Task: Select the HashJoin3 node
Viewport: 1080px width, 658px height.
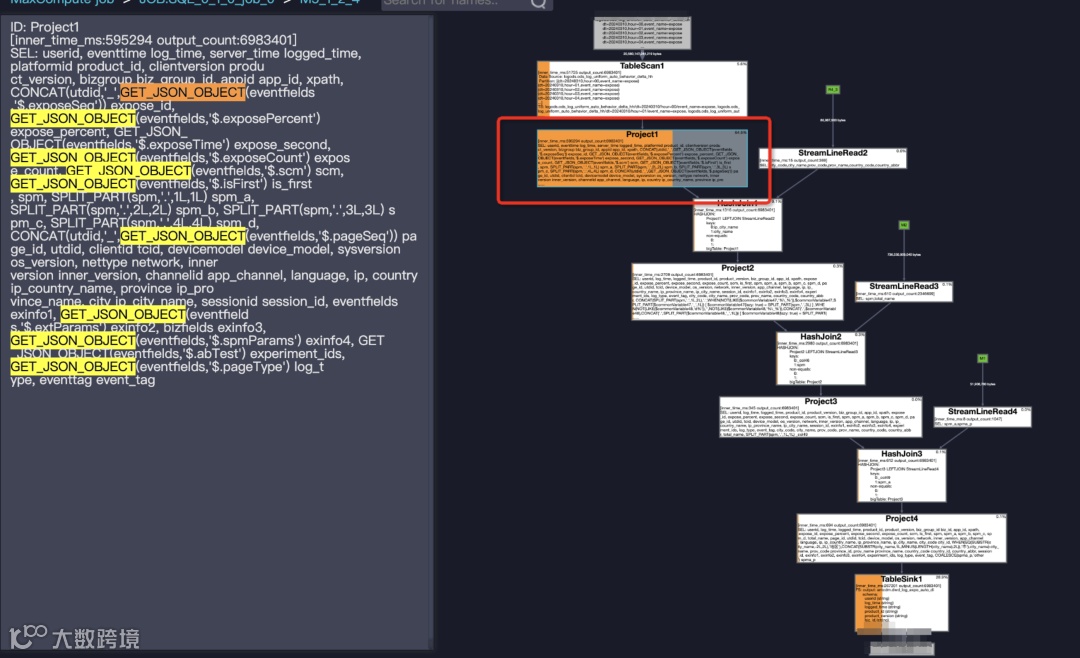Action: pyautogui.click(x=902, y=475)
